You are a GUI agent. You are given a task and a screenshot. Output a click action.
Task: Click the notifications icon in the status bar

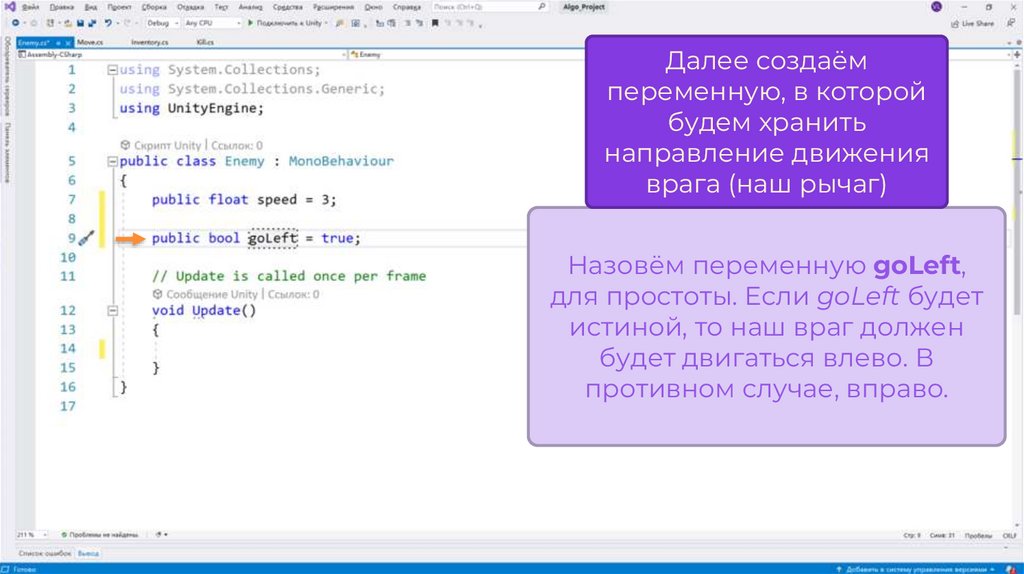[x=1010, y=569]
